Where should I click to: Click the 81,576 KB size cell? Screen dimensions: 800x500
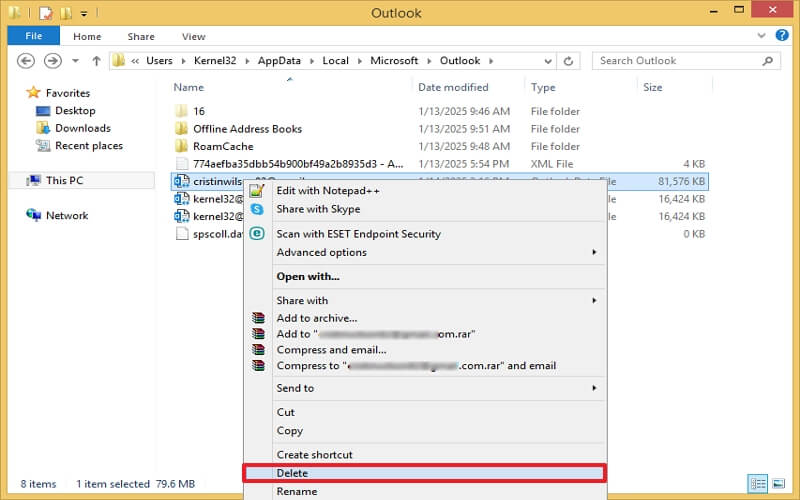[681, 181]
